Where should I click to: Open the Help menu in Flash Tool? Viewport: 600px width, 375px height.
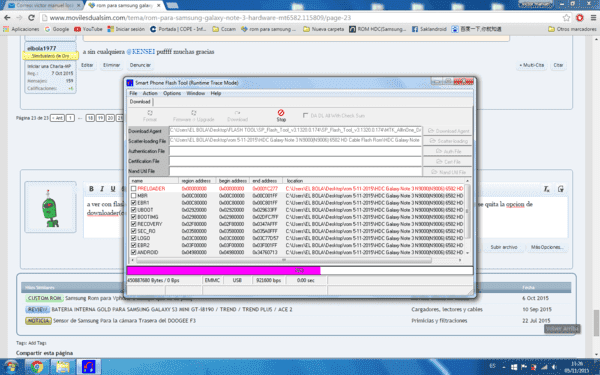216,93
